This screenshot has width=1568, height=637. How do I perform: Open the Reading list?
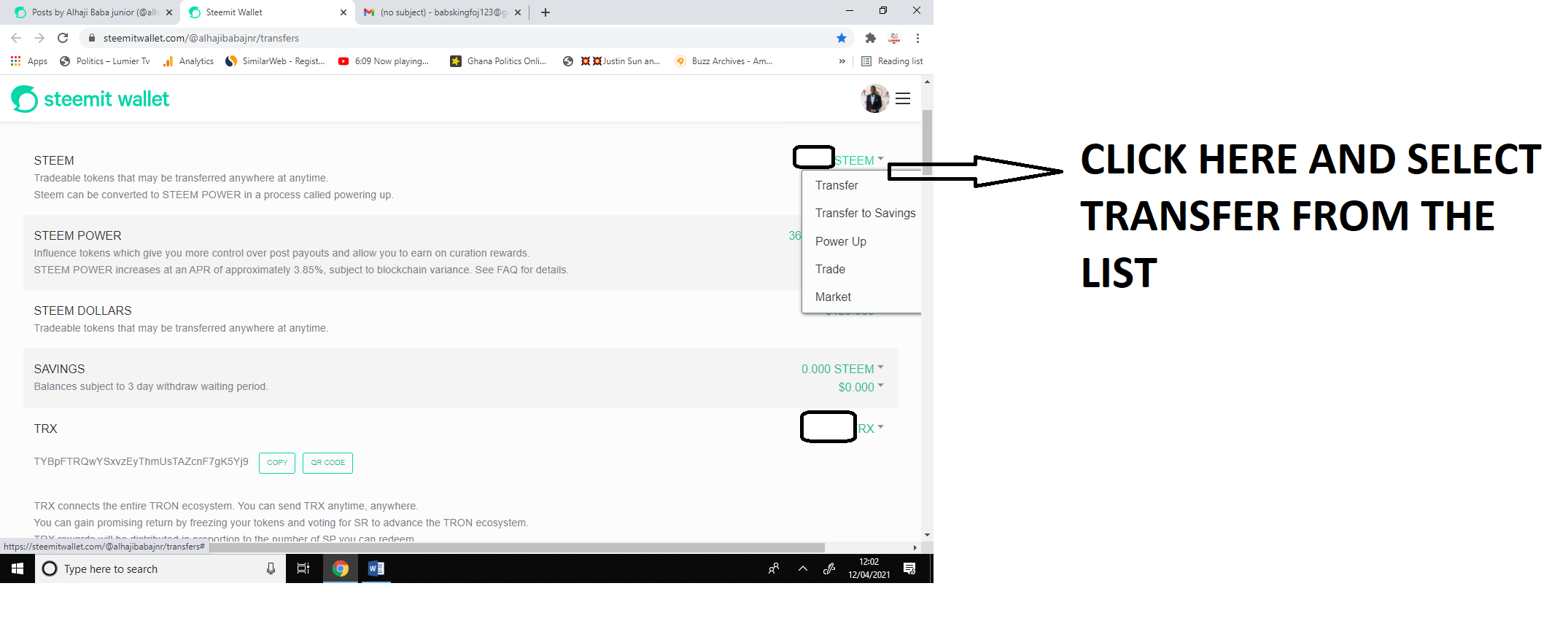892,61
